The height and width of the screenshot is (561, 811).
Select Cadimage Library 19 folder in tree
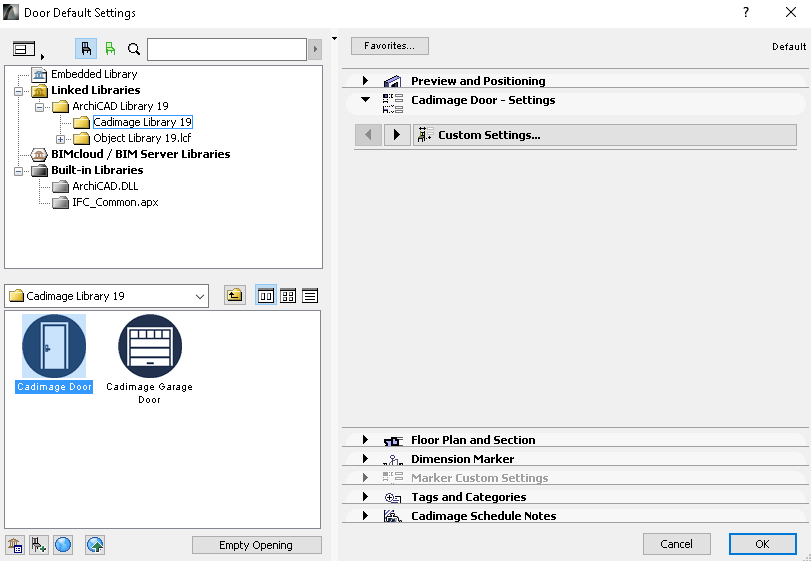pos(142,122)
